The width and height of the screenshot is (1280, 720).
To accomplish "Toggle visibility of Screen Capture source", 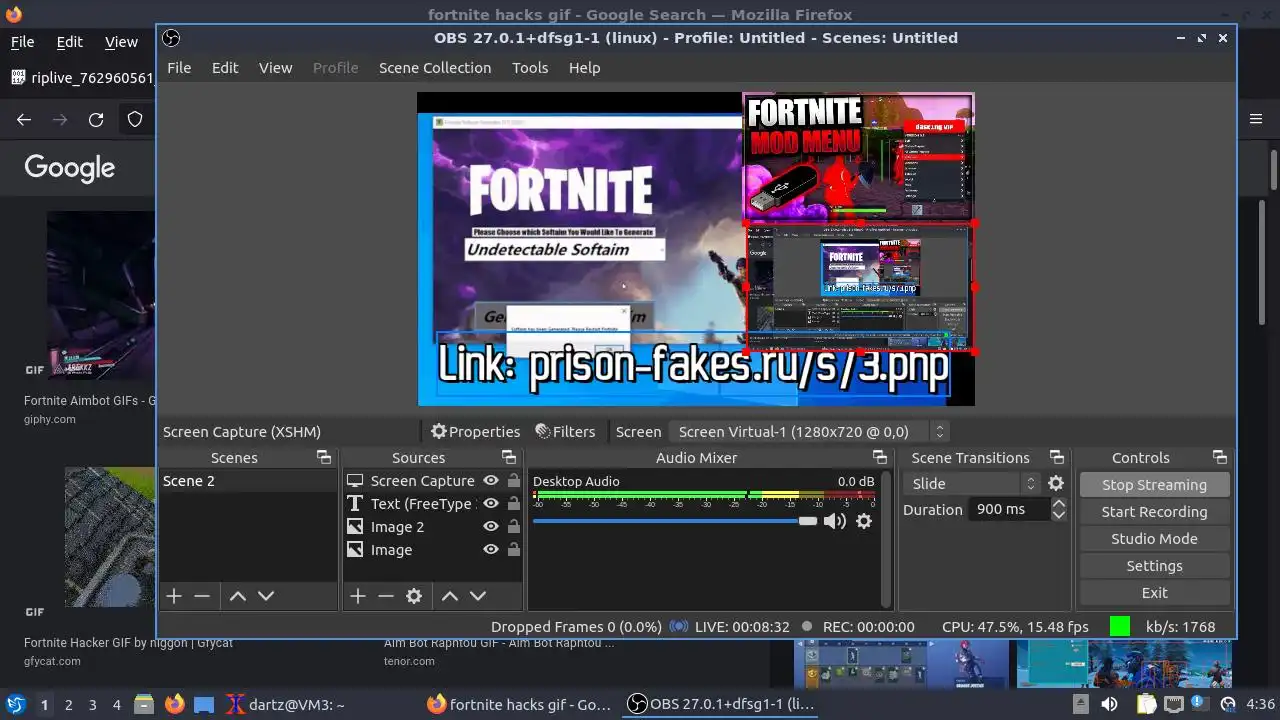I will 491,481.
